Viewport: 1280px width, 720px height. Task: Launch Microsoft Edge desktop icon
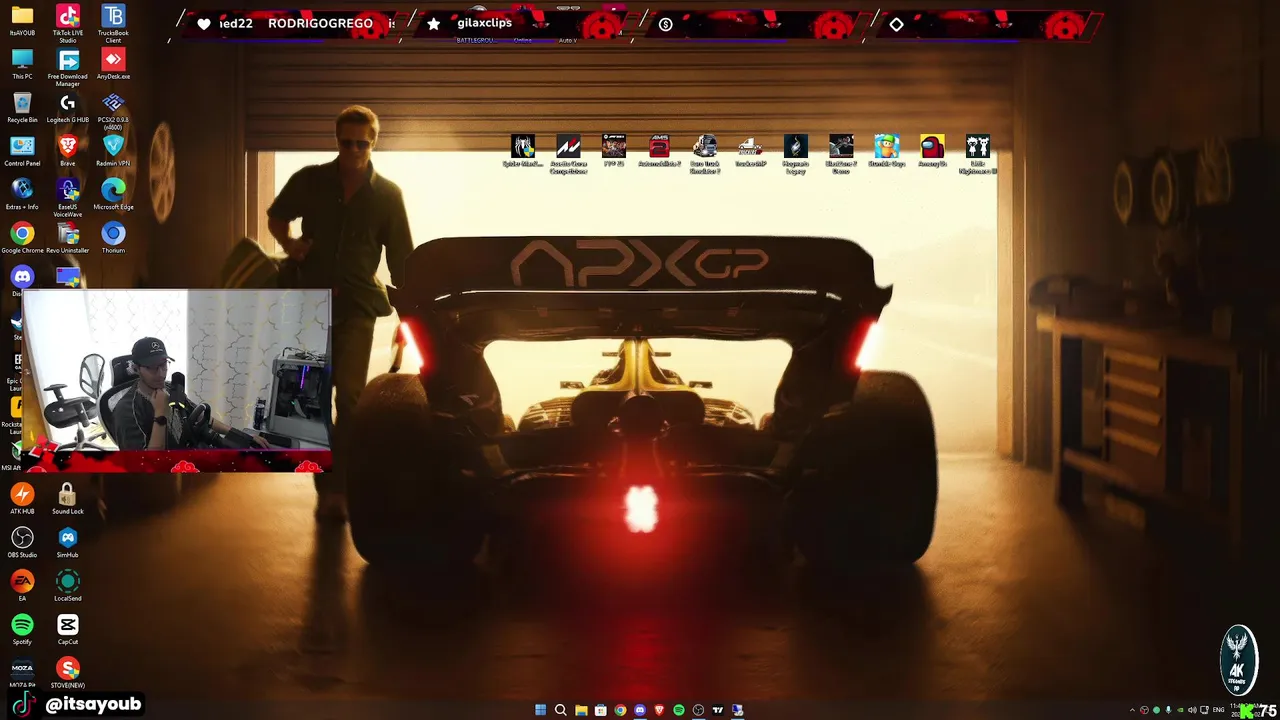113,194
